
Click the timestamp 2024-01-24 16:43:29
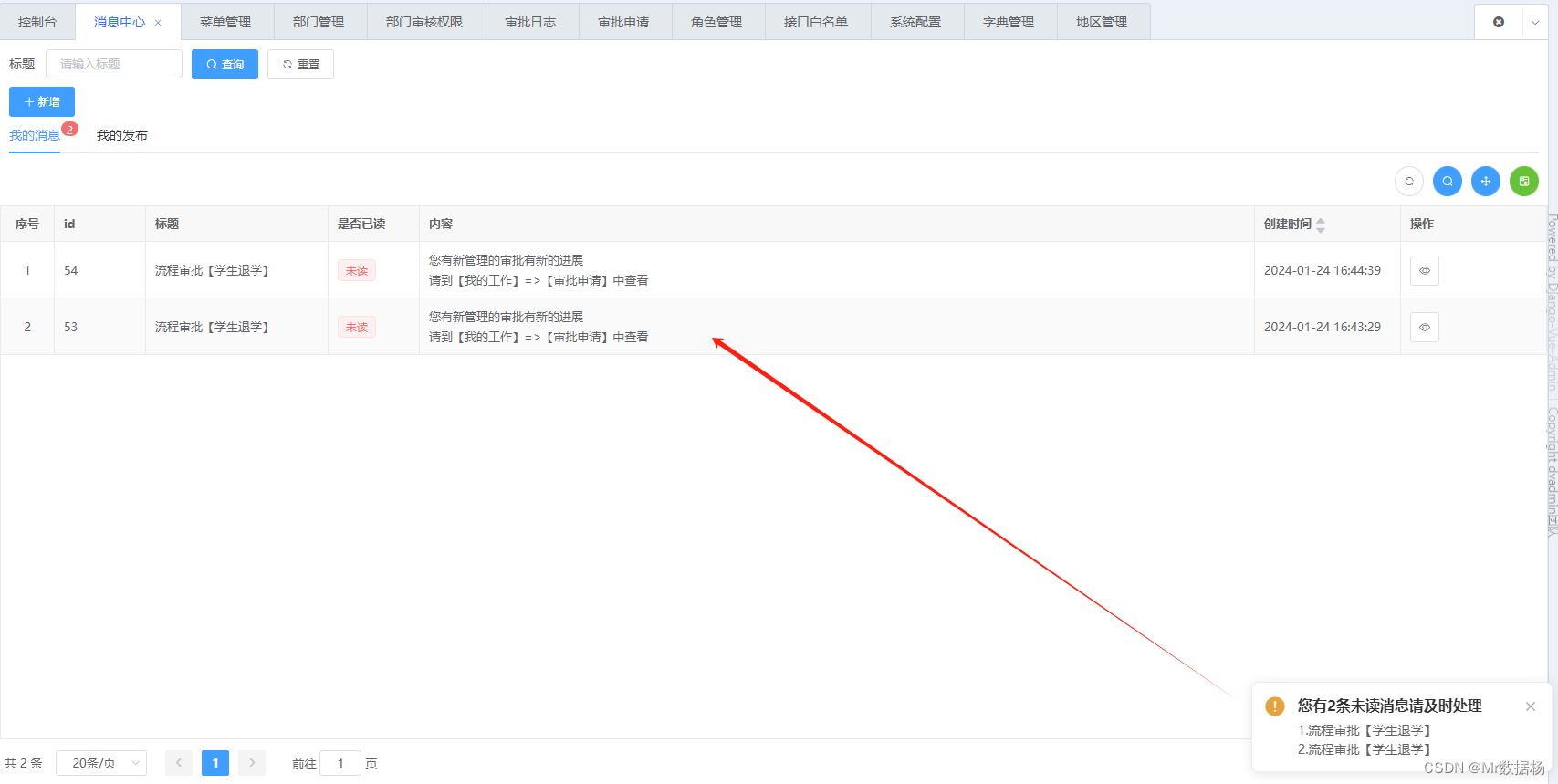tap(1323, 327)
